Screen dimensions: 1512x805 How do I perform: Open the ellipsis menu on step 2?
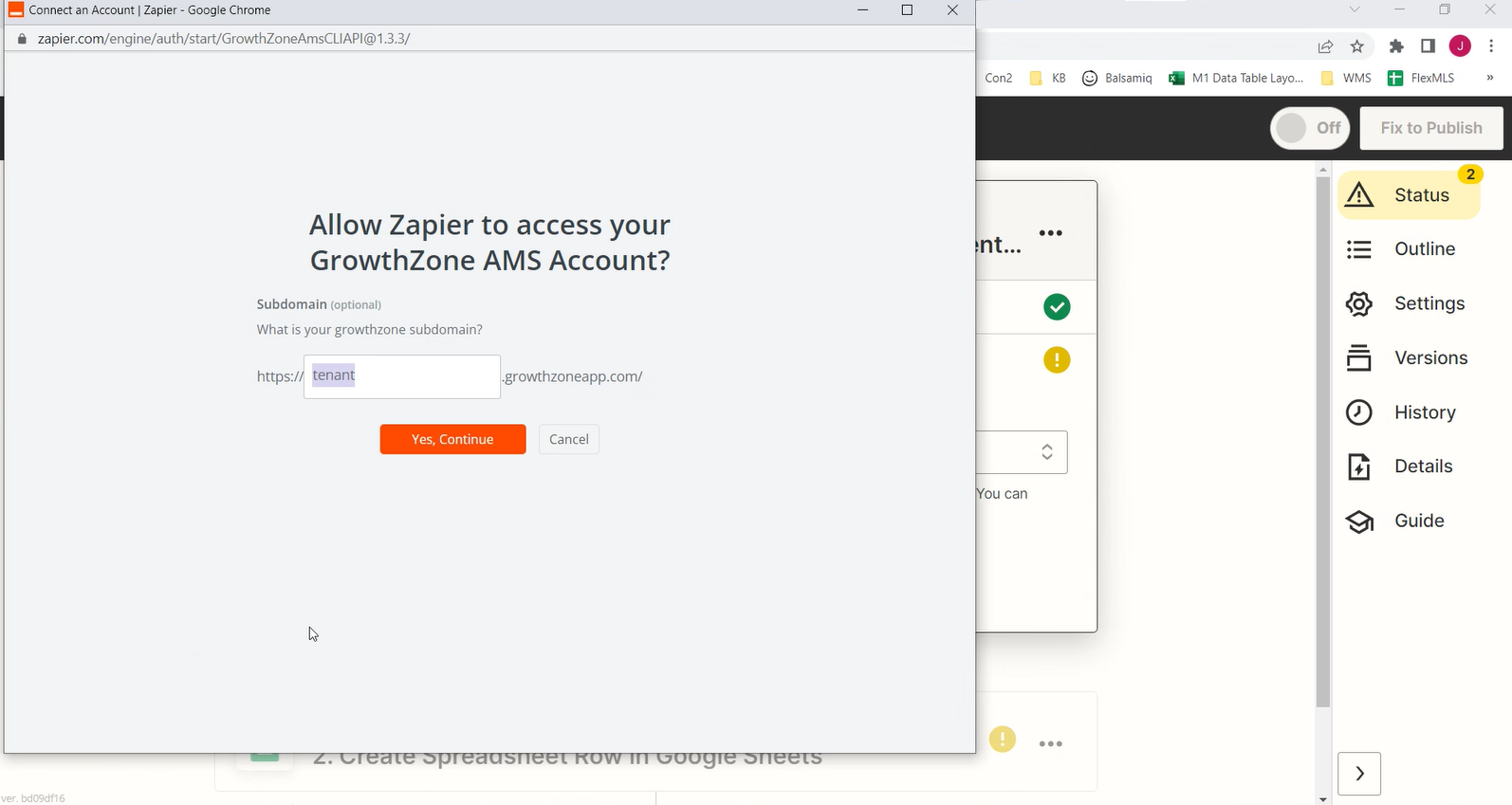(x=1050, y=743)
